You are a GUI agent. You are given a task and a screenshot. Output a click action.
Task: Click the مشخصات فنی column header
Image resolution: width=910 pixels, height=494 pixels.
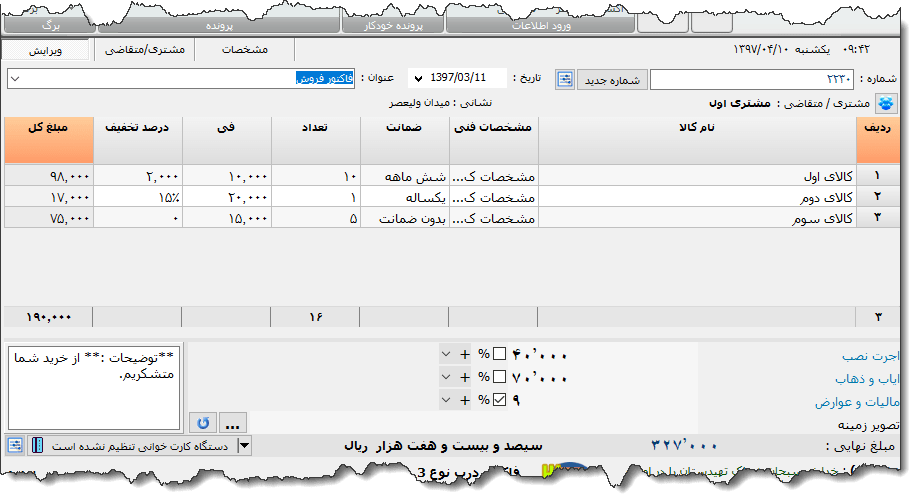click(x=494, y=140)
